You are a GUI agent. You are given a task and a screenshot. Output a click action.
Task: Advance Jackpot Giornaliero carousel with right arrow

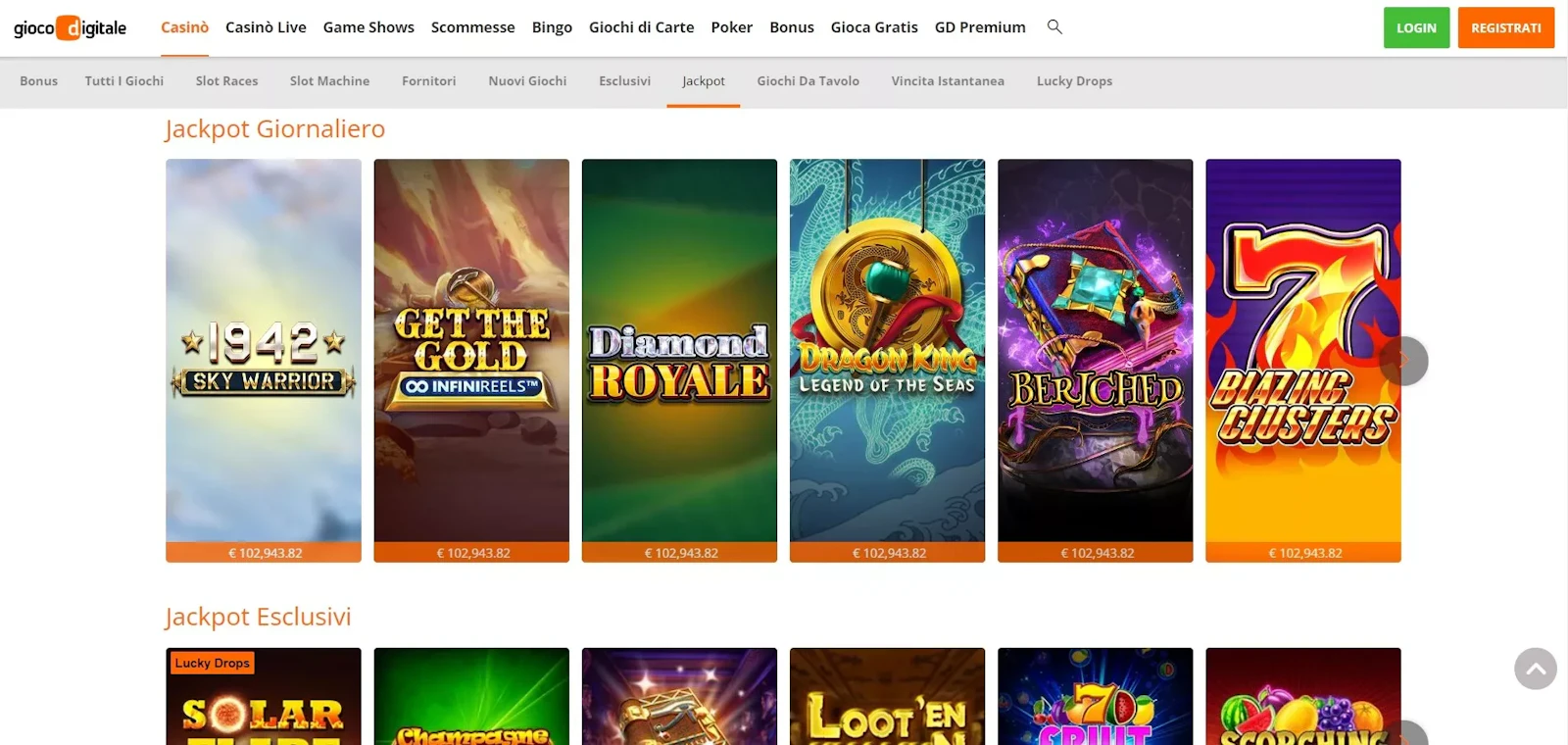[1403, 361]
